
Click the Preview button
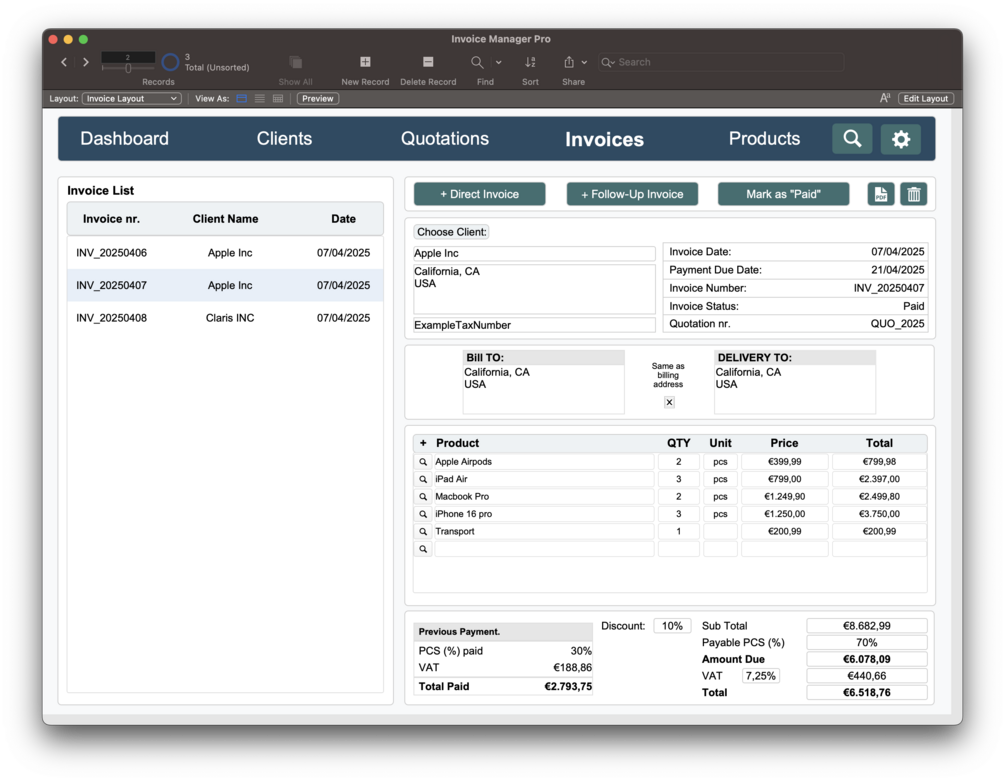[318, 99]
